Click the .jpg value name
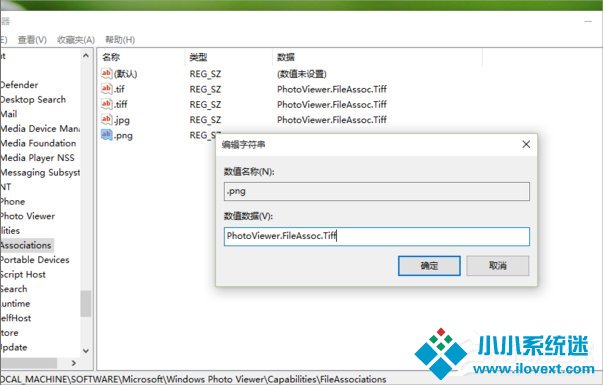 (x=122, y=120)
